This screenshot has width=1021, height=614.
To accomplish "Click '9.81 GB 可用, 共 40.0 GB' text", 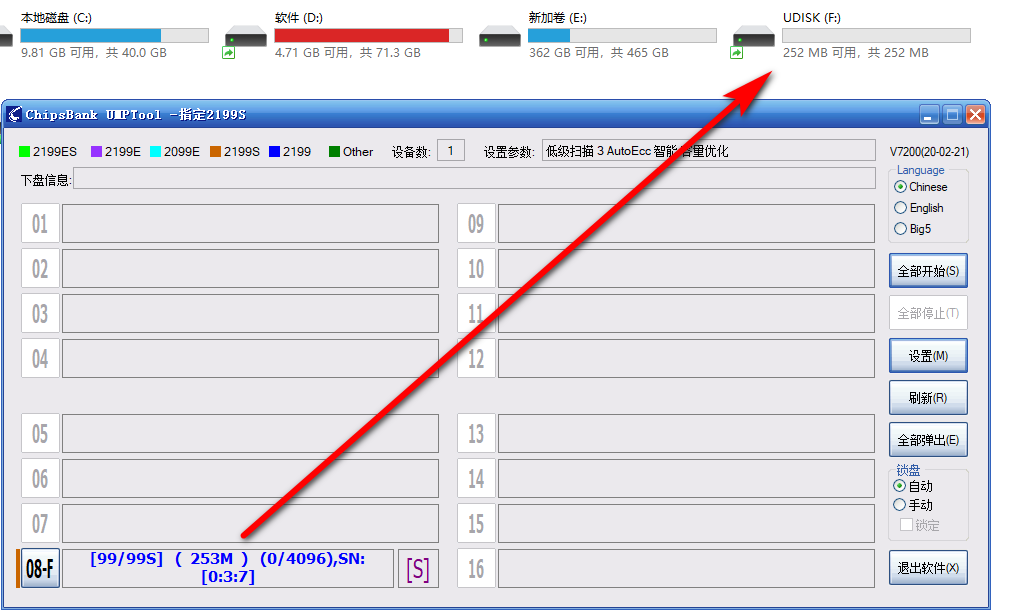I will tap(94, 53).
